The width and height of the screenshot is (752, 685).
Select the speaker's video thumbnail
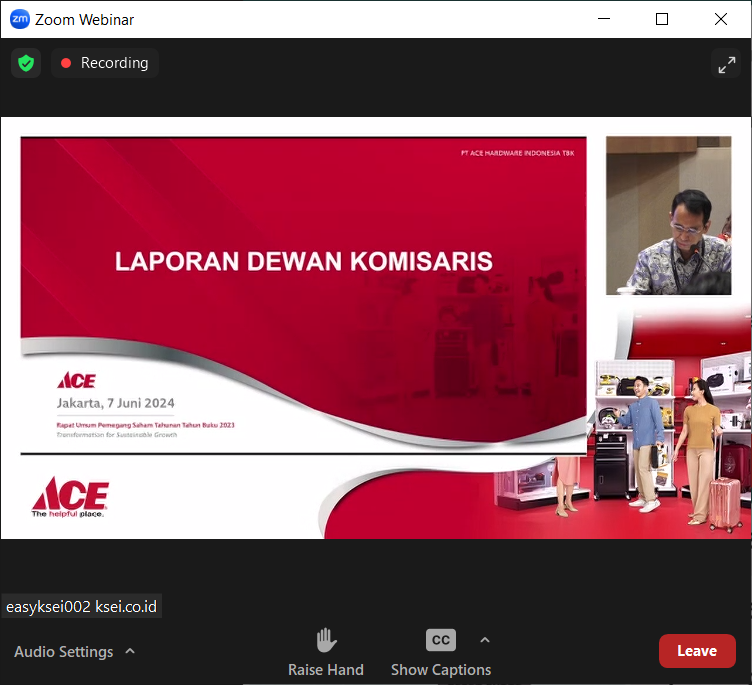tap(668, 216)
